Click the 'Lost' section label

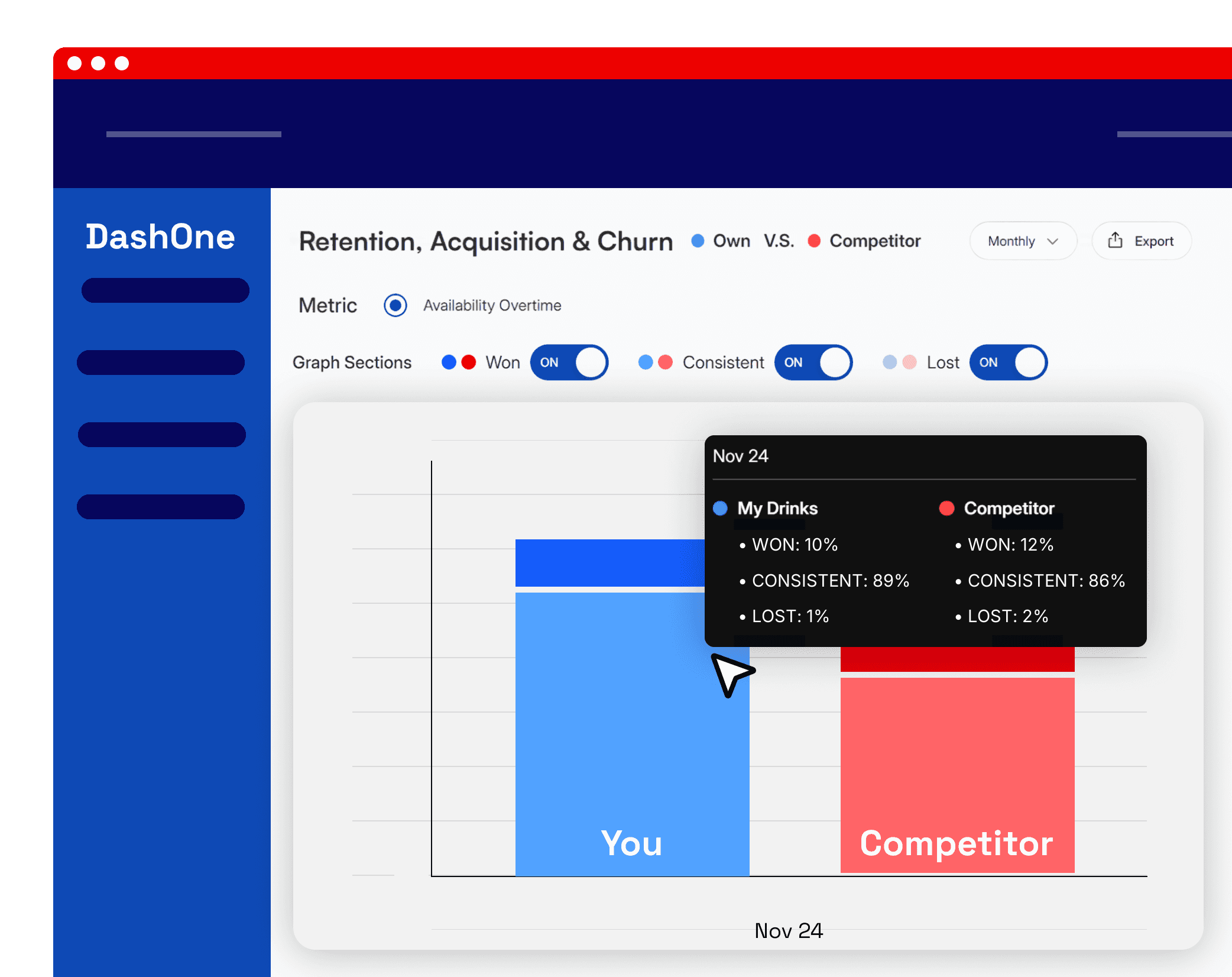[943, 363]
